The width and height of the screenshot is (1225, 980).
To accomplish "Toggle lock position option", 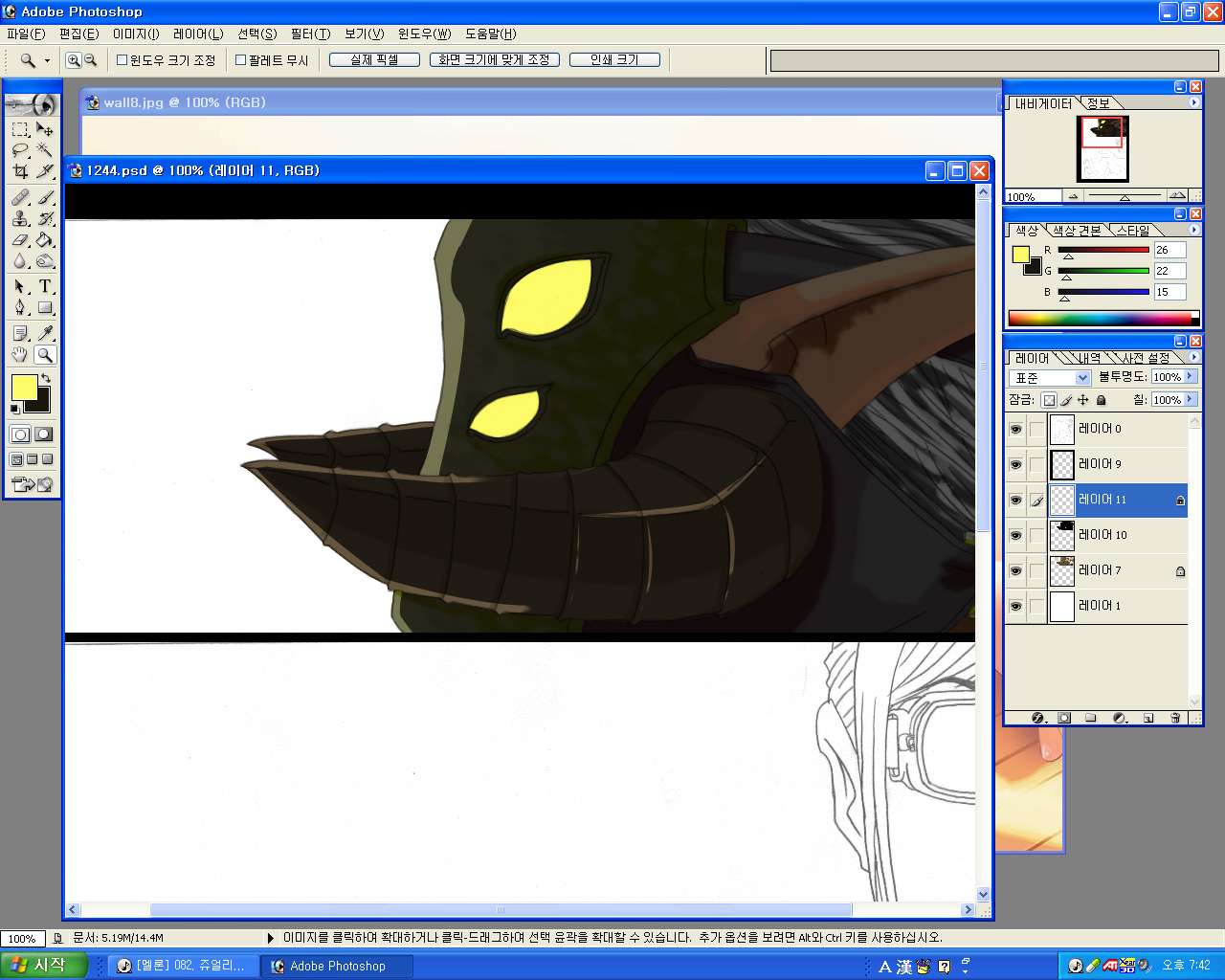I will (x=1083, y=400).
